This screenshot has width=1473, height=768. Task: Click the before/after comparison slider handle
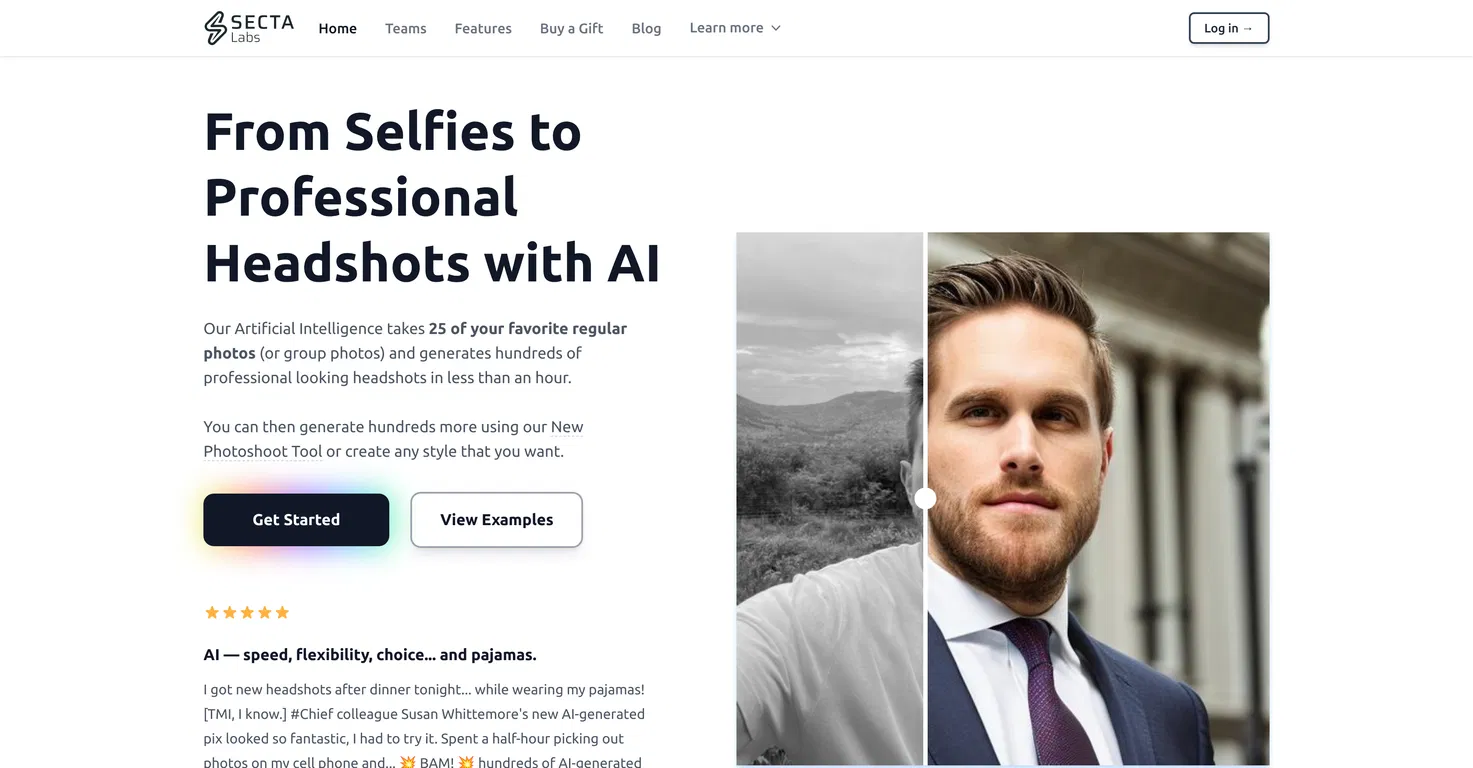coord(925,498)
